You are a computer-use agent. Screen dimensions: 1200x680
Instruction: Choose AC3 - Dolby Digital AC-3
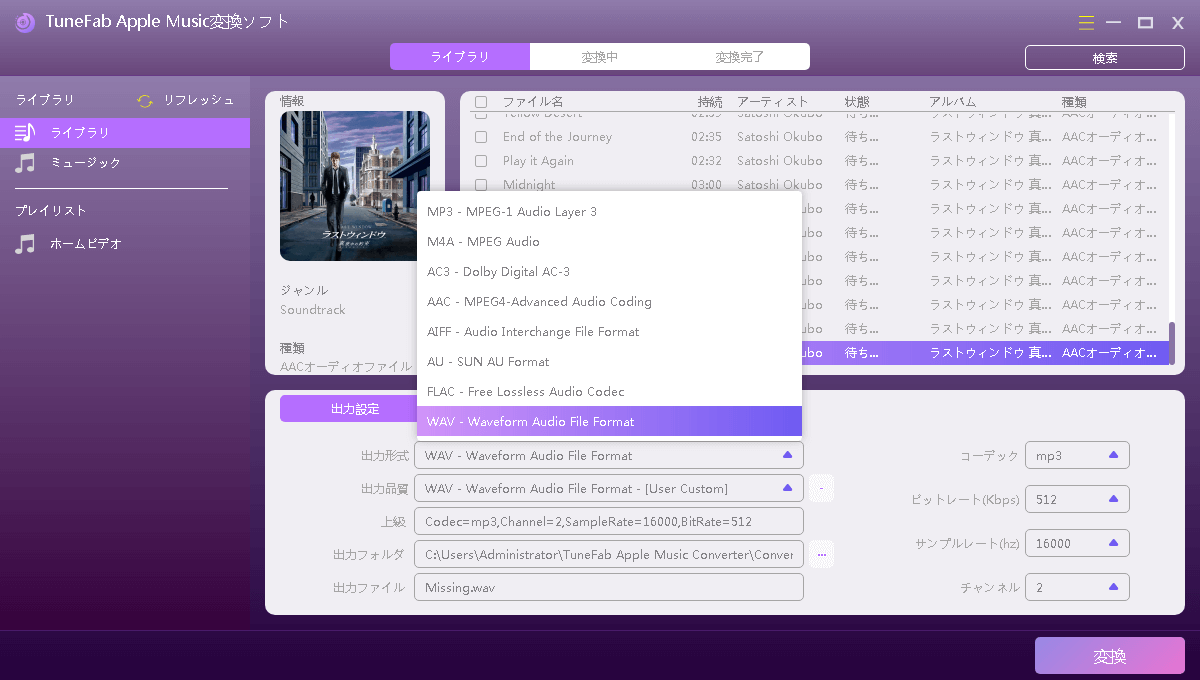pos(609,271)
